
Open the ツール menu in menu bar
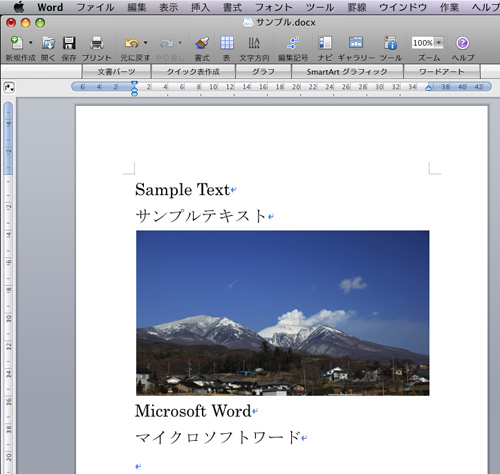click(320, 7)
